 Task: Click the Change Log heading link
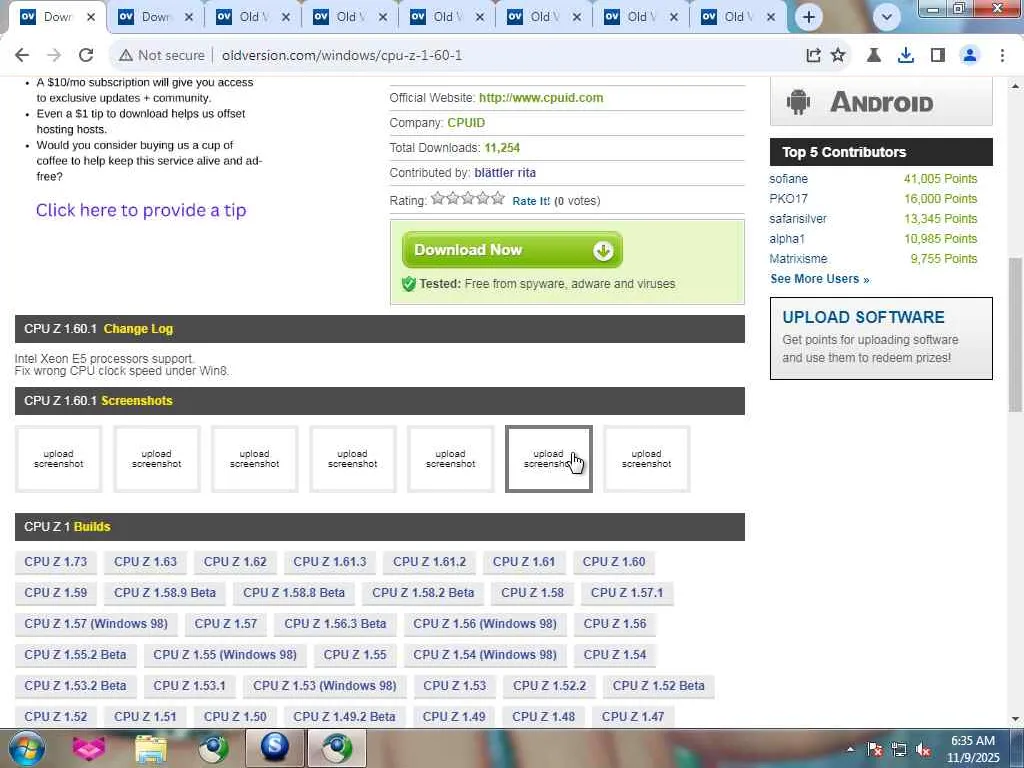(138, 329)
